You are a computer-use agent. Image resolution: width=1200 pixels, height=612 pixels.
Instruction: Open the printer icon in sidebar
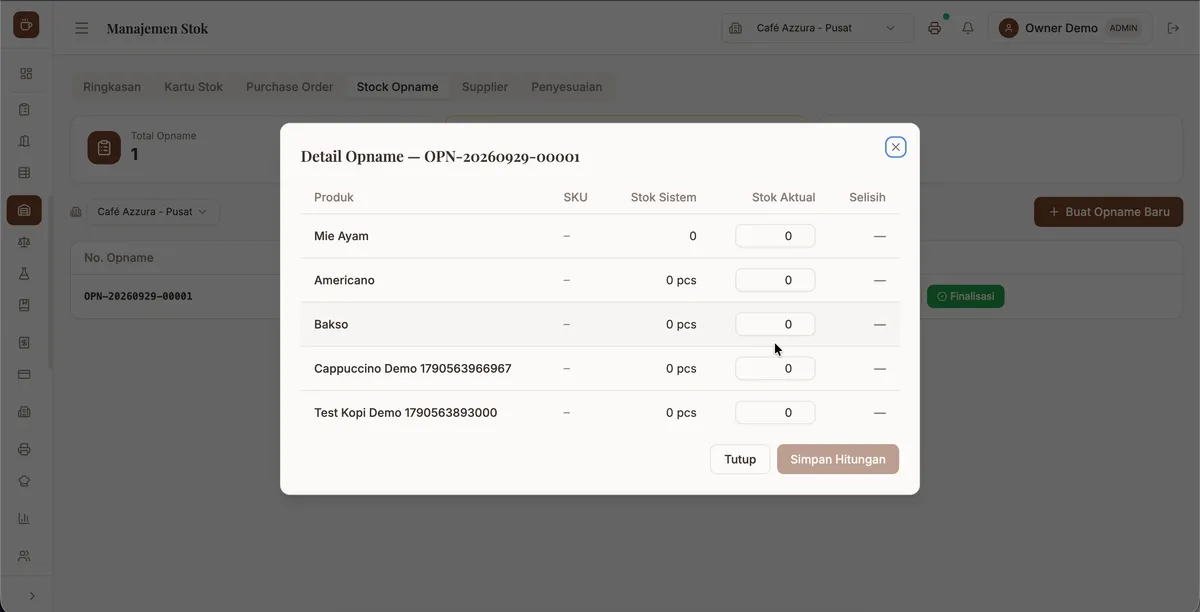coord(25,449)
